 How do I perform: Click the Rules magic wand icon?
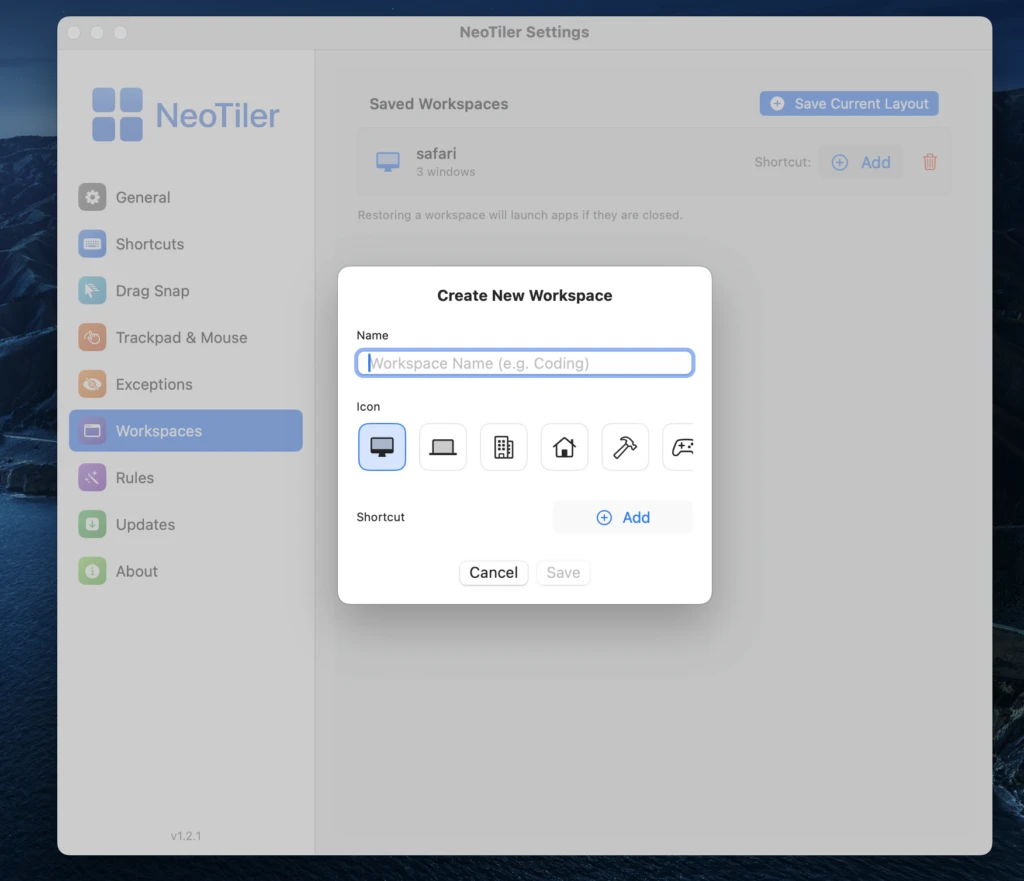(92, 477)
